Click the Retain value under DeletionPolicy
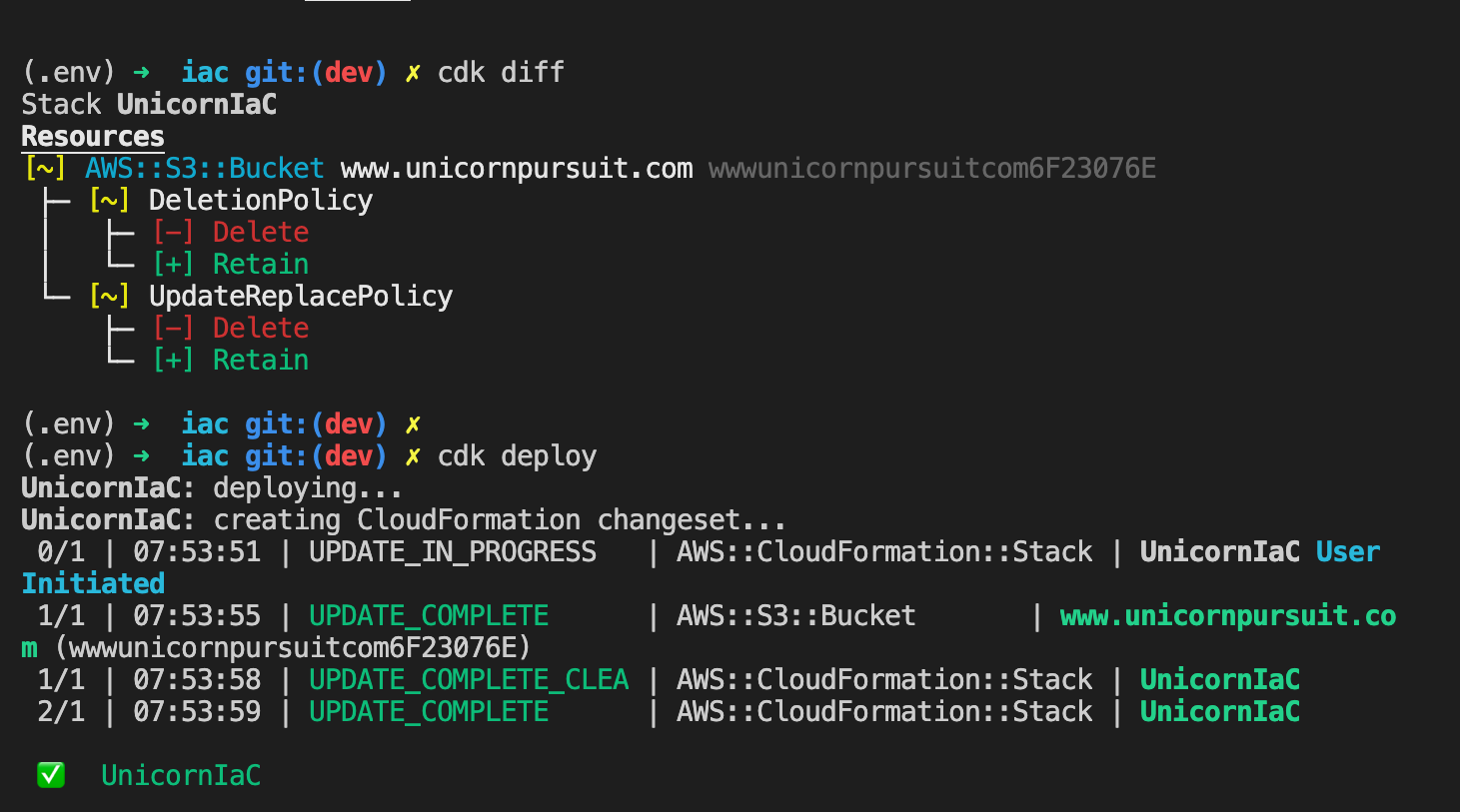This screenshot has width=1460, height=812. click(x=261, y=265)
